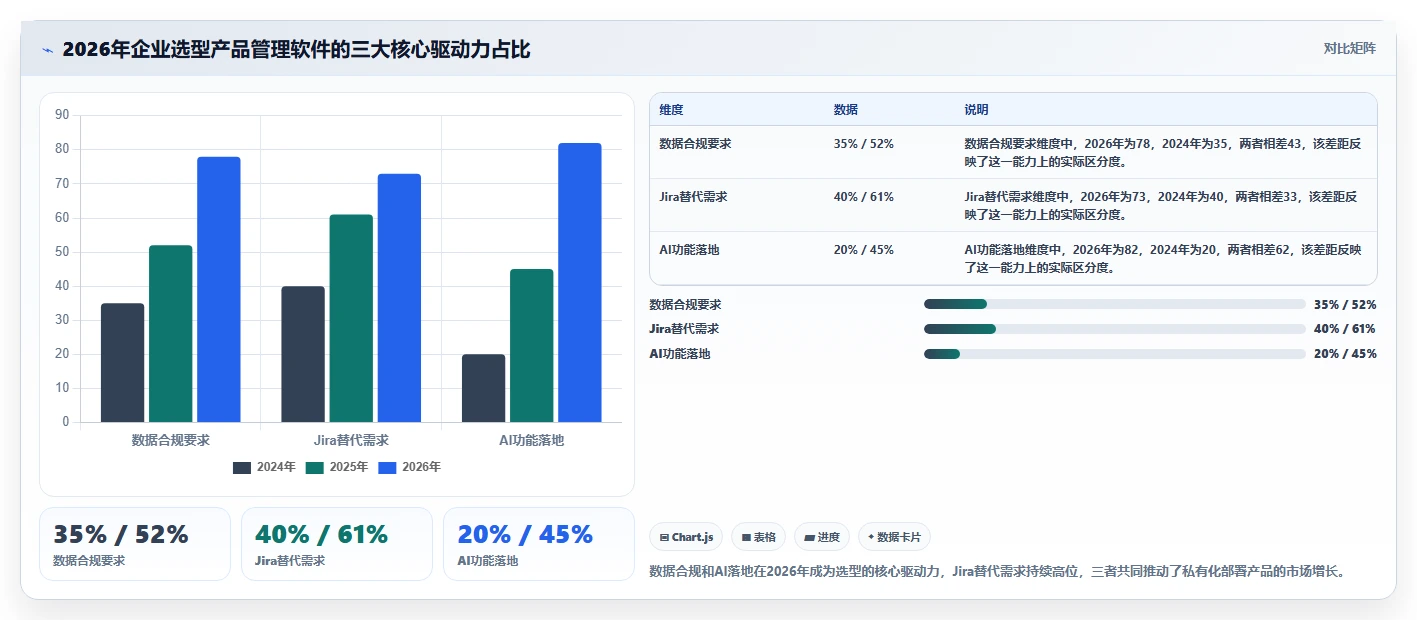Click the 2026年 bar for 数据合规要求
The height and width of the screenshot is (620, 1417).
click(x=219, y=289)
